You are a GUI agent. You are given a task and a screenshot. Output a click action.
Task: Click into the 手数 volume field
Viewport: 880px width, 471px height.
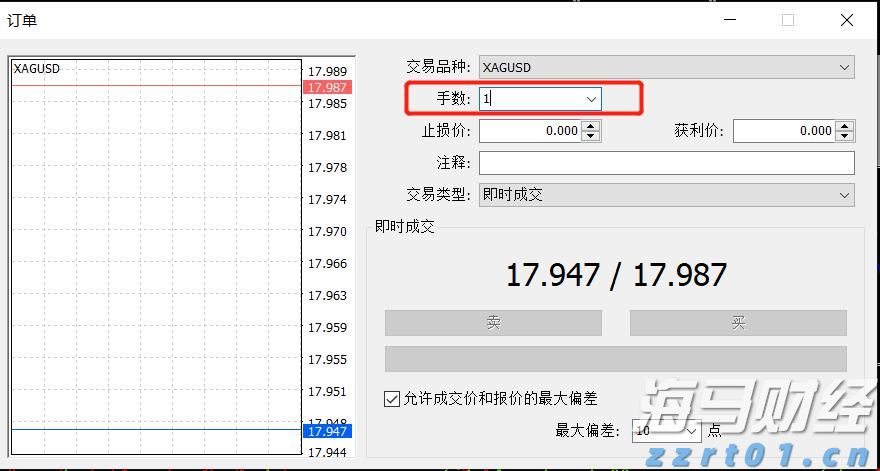tap(528, 99)
